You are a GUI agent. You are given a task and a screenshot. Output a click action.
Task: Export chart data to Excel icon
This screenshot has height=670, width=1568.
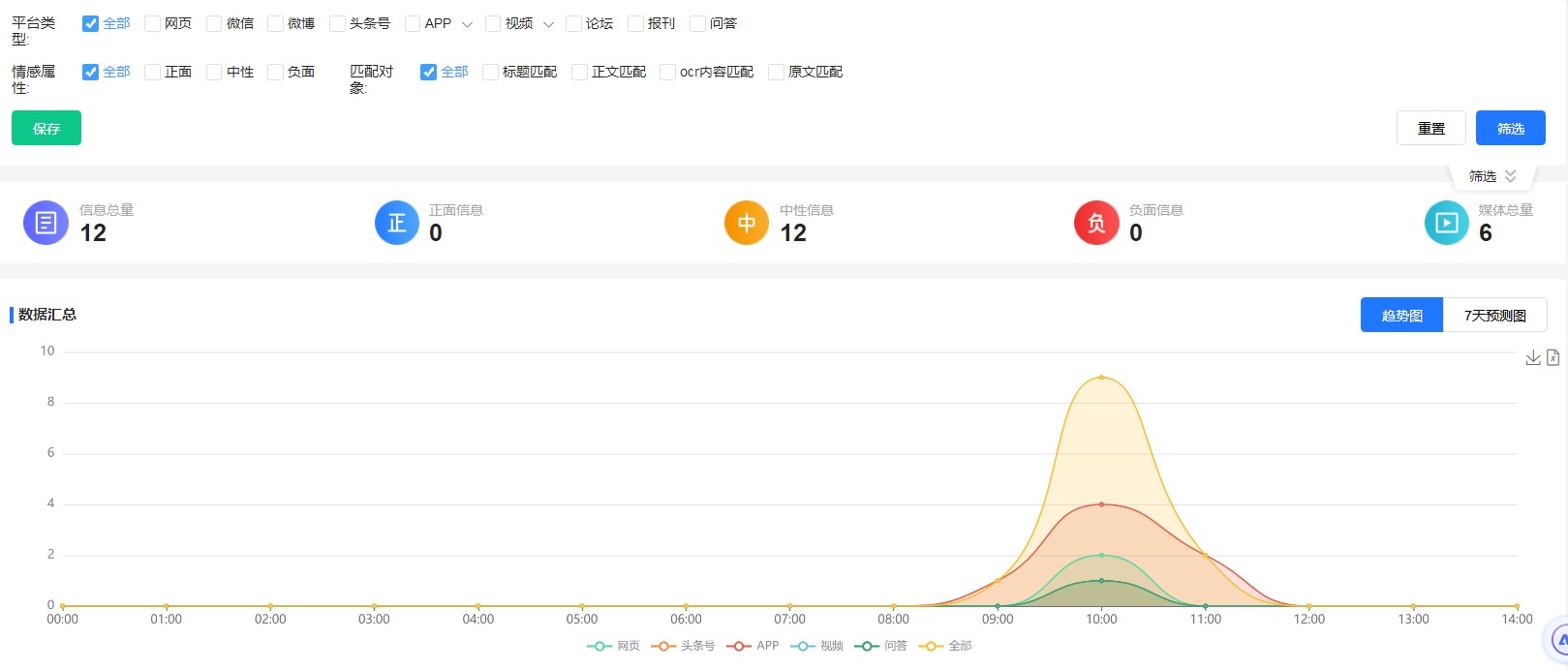click(x=1553, y=358)
